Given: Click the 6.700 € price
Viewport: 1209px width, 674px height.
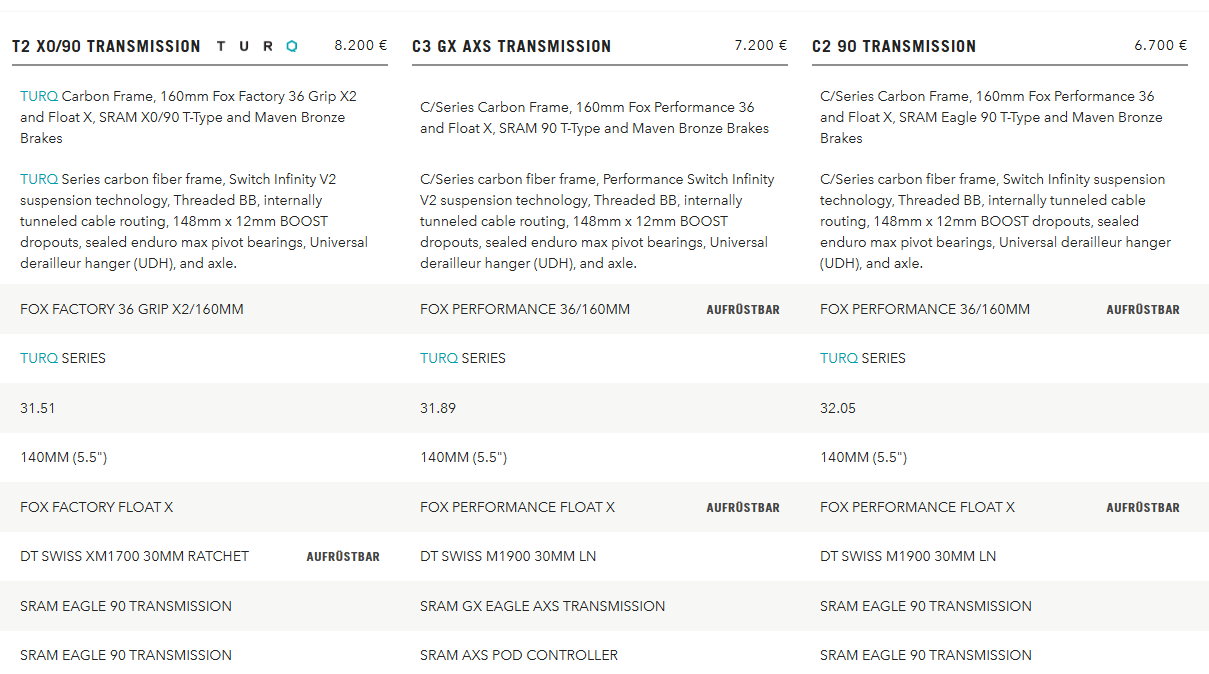Looking at the screenshot, I should click(x=1161, y=46).
